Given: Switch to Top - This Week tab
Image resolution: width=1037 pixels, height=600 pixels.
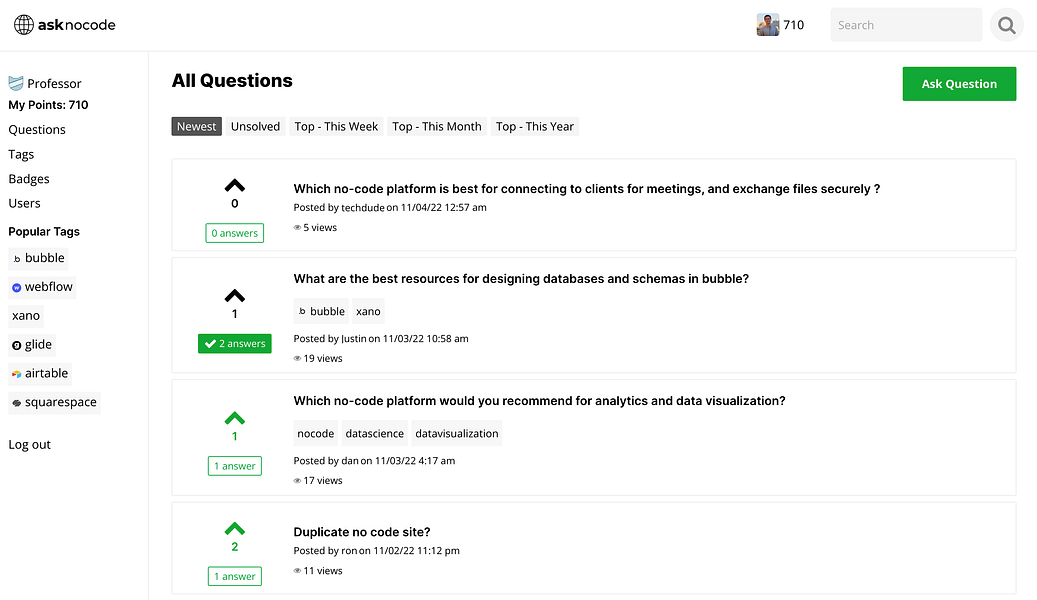Looking at the screenshot, I should pyautogui.click(x=336, y=126).
